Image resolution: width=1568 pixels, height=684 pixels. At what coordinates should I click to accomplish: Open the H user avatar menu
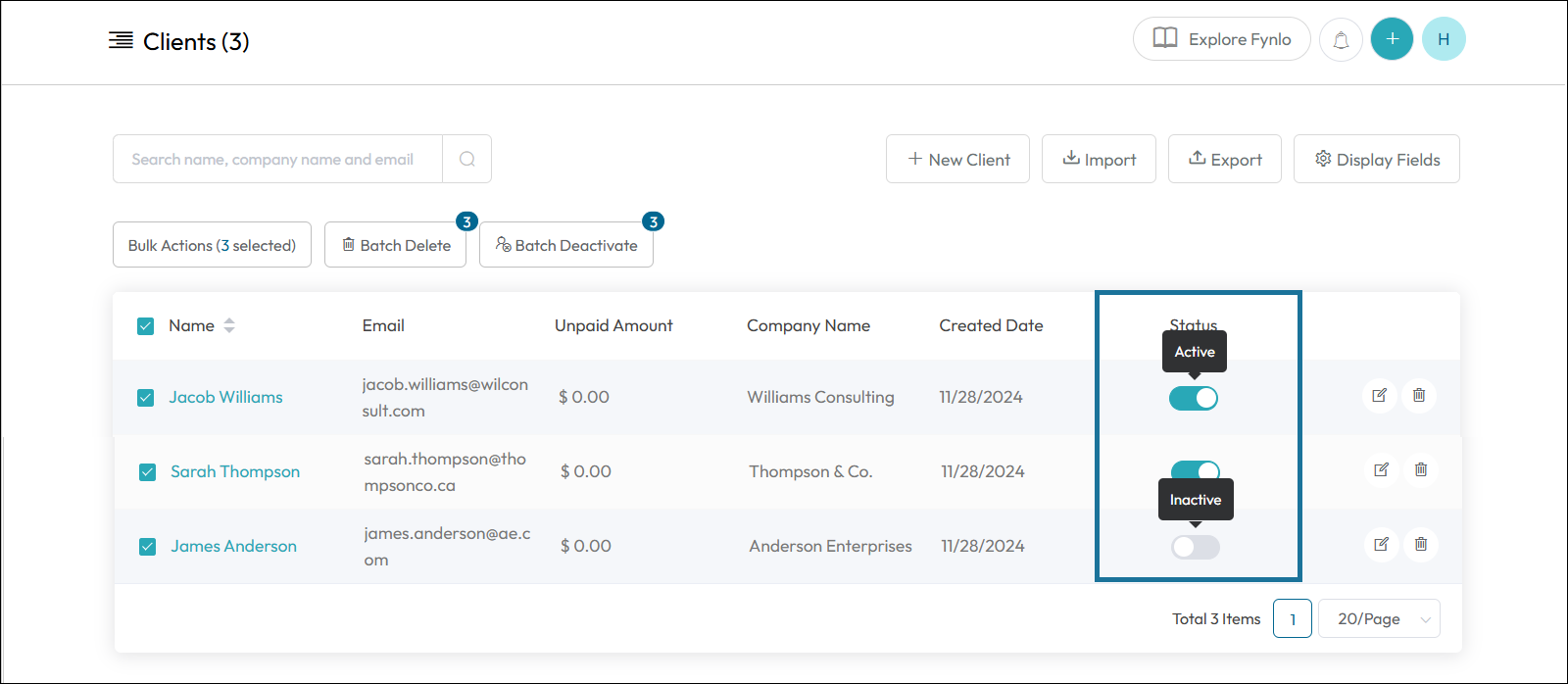pyautogui.click(x=1444, y=39)
